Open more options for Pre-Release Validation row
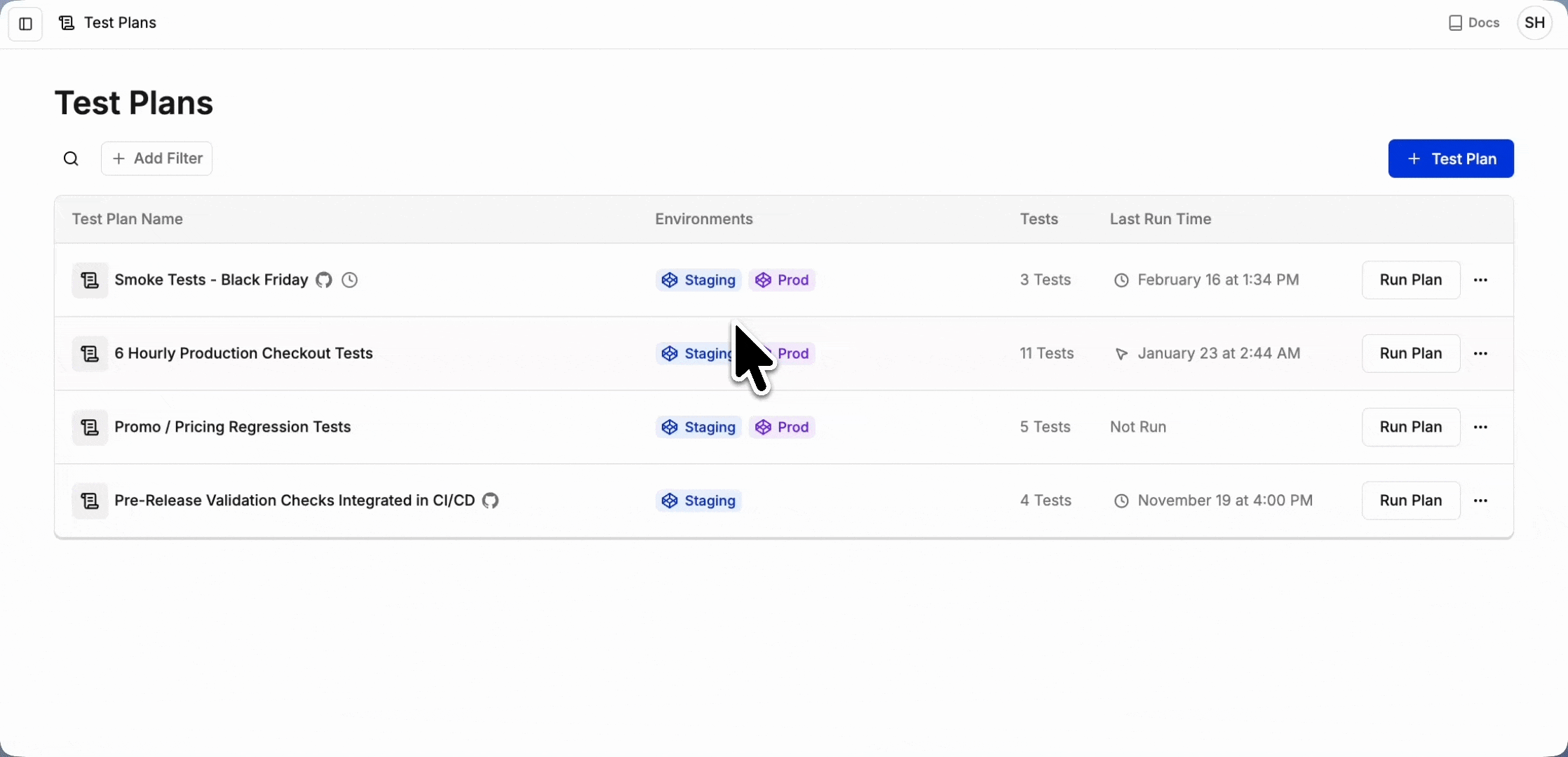Viewport: 1568px width, 757px height. click(1480, 500)
